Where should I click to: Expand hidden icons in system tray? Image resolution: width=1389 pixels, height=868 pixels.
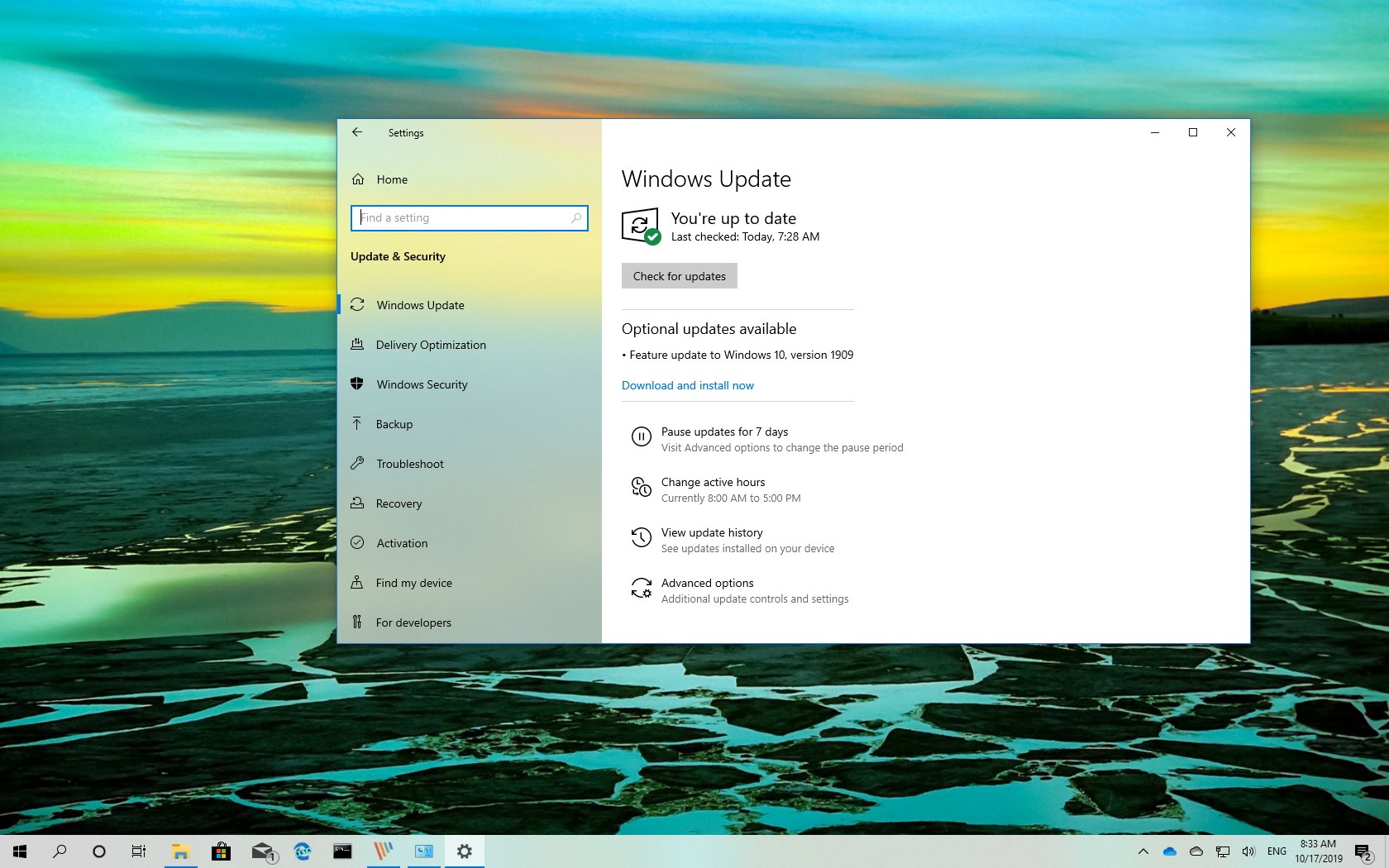tap(1143, 851)
